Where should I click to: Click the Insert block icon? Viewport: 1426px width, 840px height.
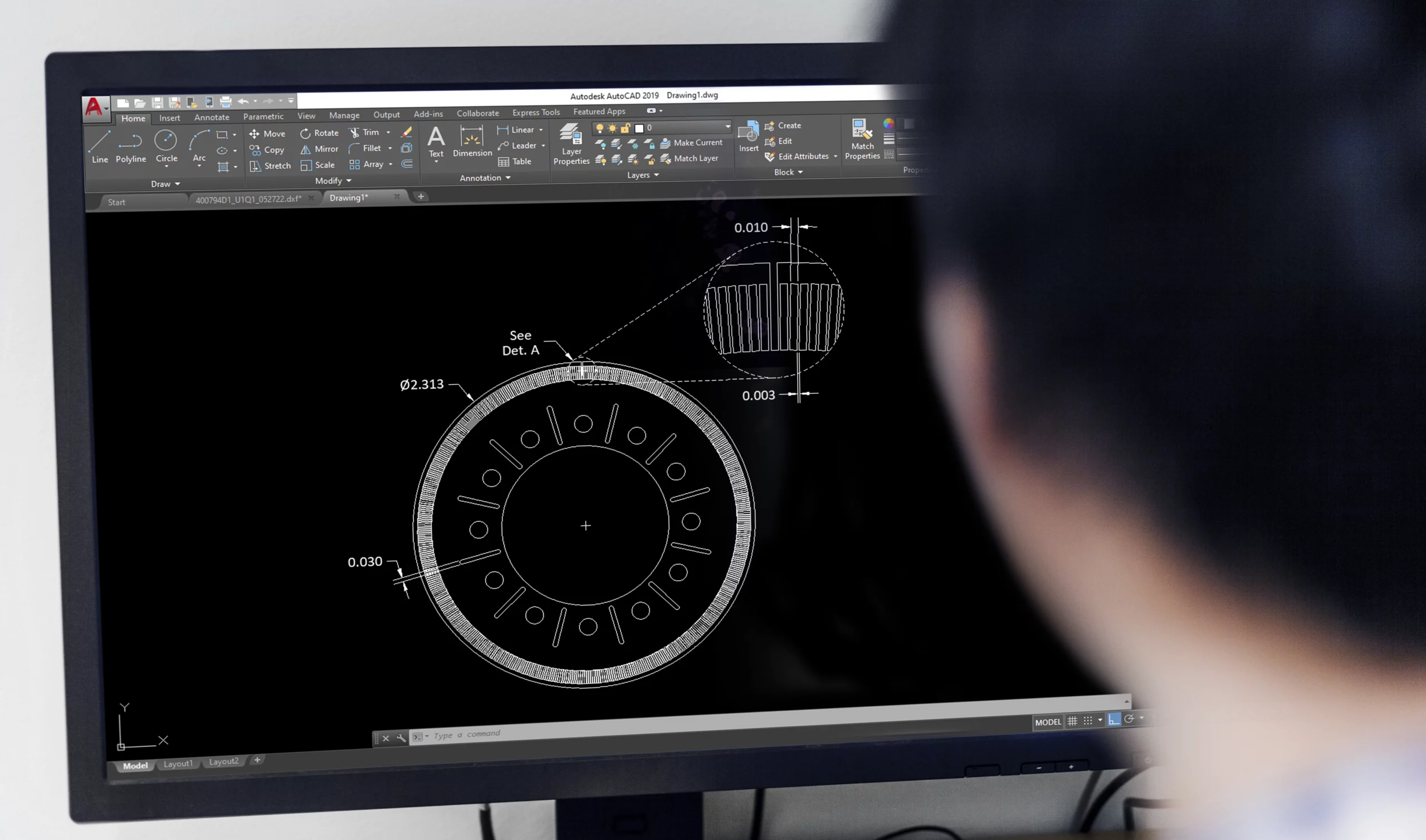coord(749,136)
